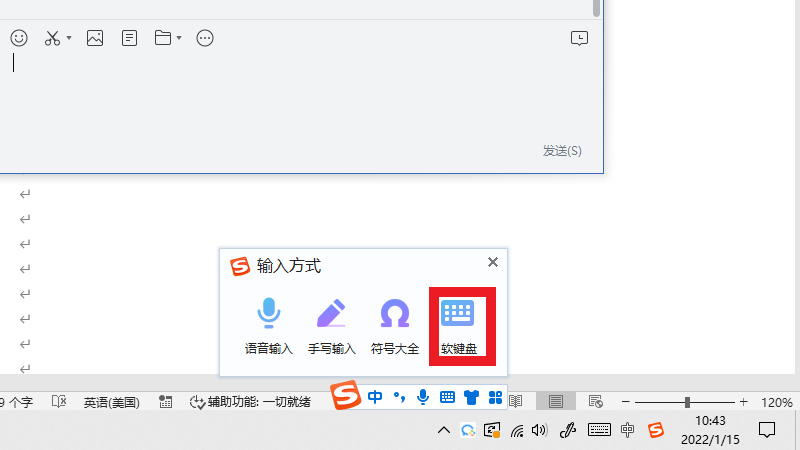Insert an image via picture icon
This screenshot has height=450, width=800.
pos(95,38)
